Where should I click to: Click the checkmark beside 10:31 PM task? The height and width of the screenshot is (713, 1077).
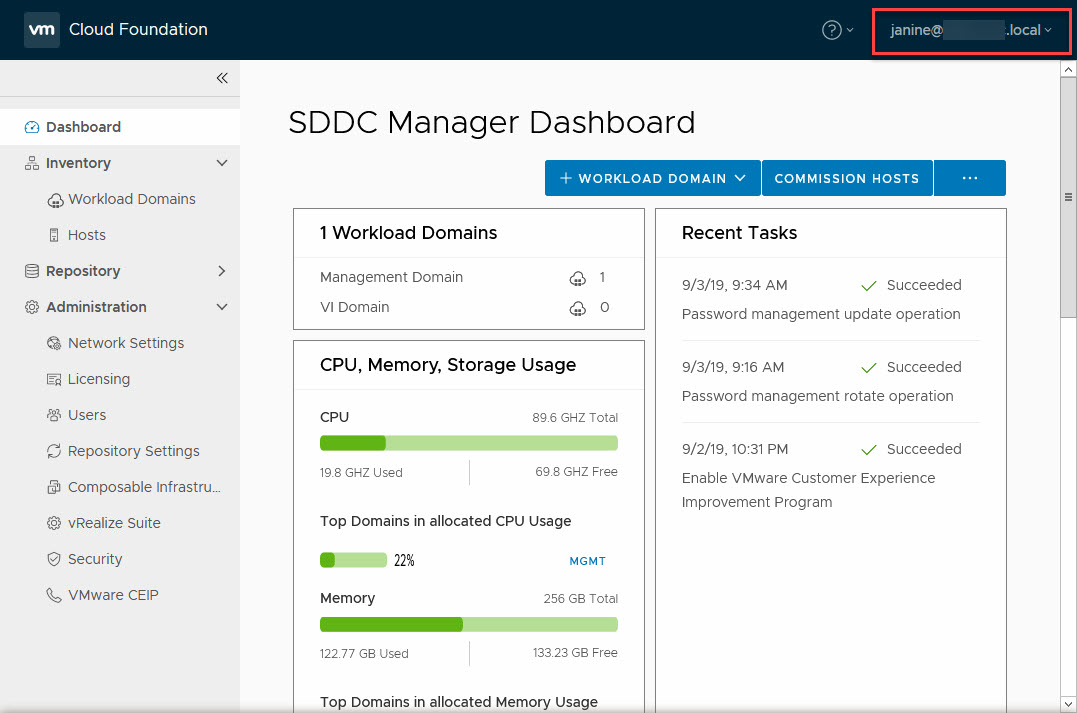(x=869, y=450)
